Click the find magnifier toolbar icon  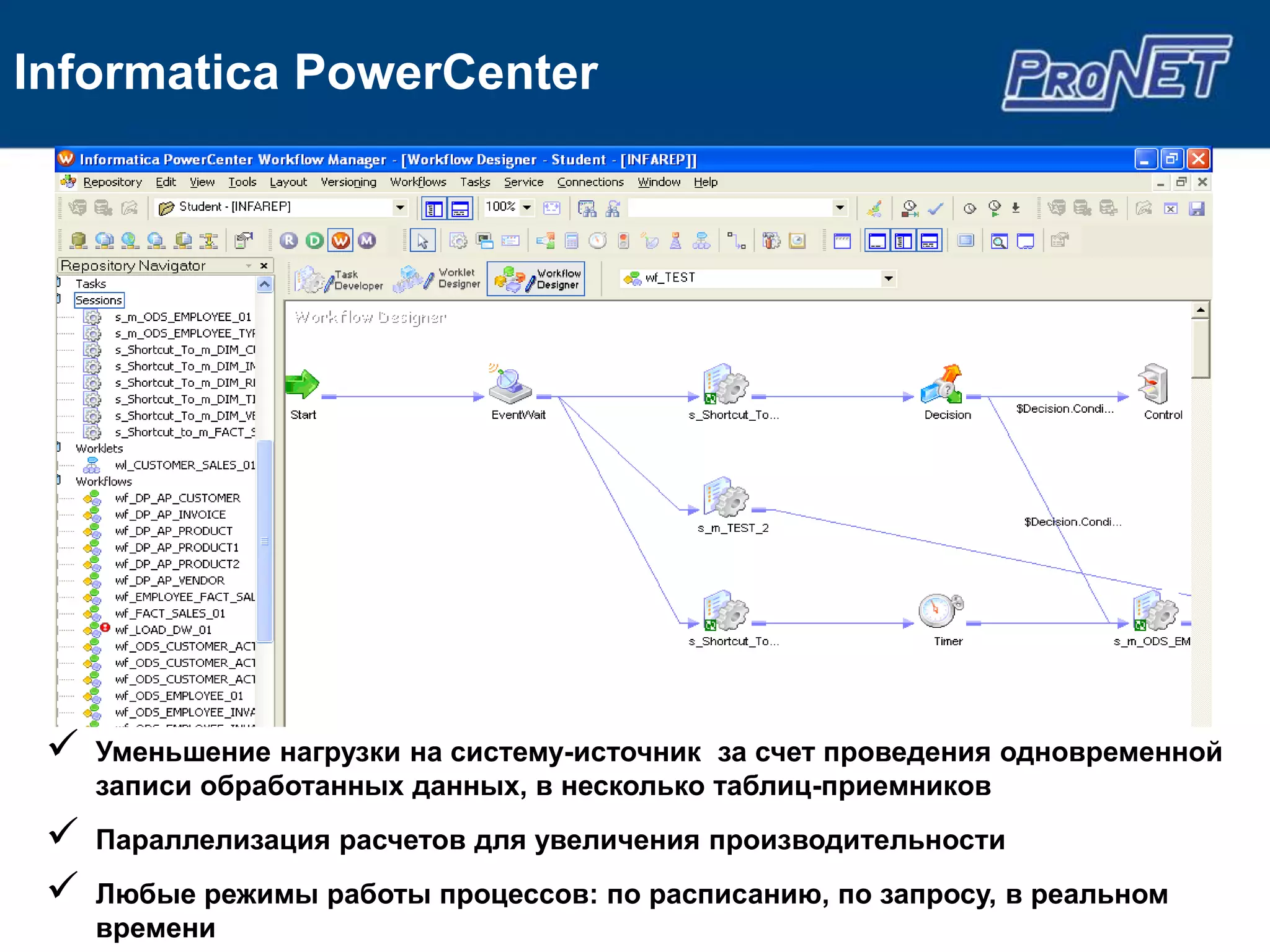pyautogui.click(x=999, y=241)
